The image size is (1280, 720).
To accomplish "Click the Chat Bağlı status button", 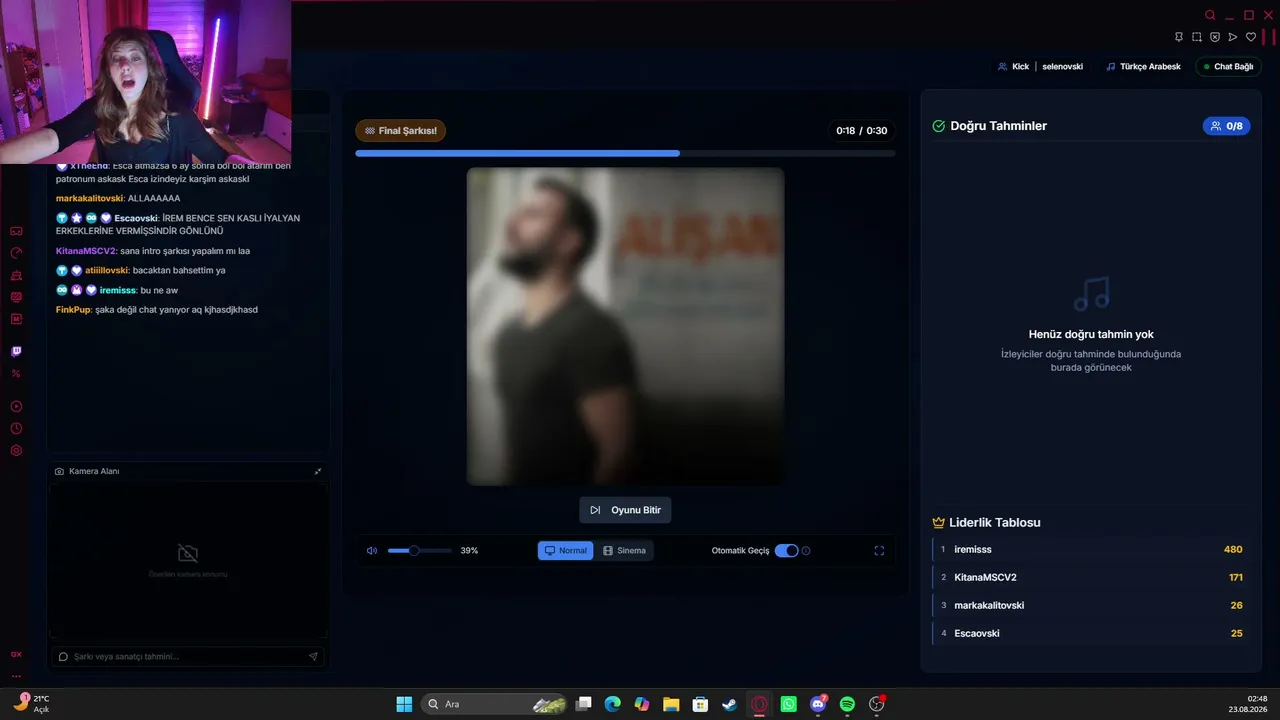I will (1228, 67).
